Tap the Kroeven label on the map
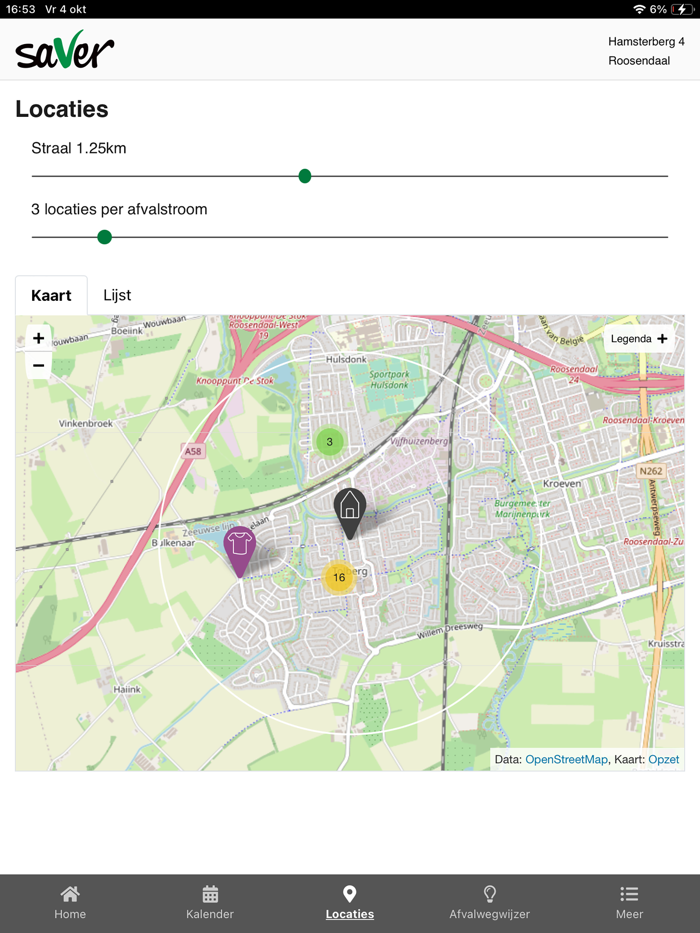The width and height of the screenshot is (700, 933). (x=562, y=484)
